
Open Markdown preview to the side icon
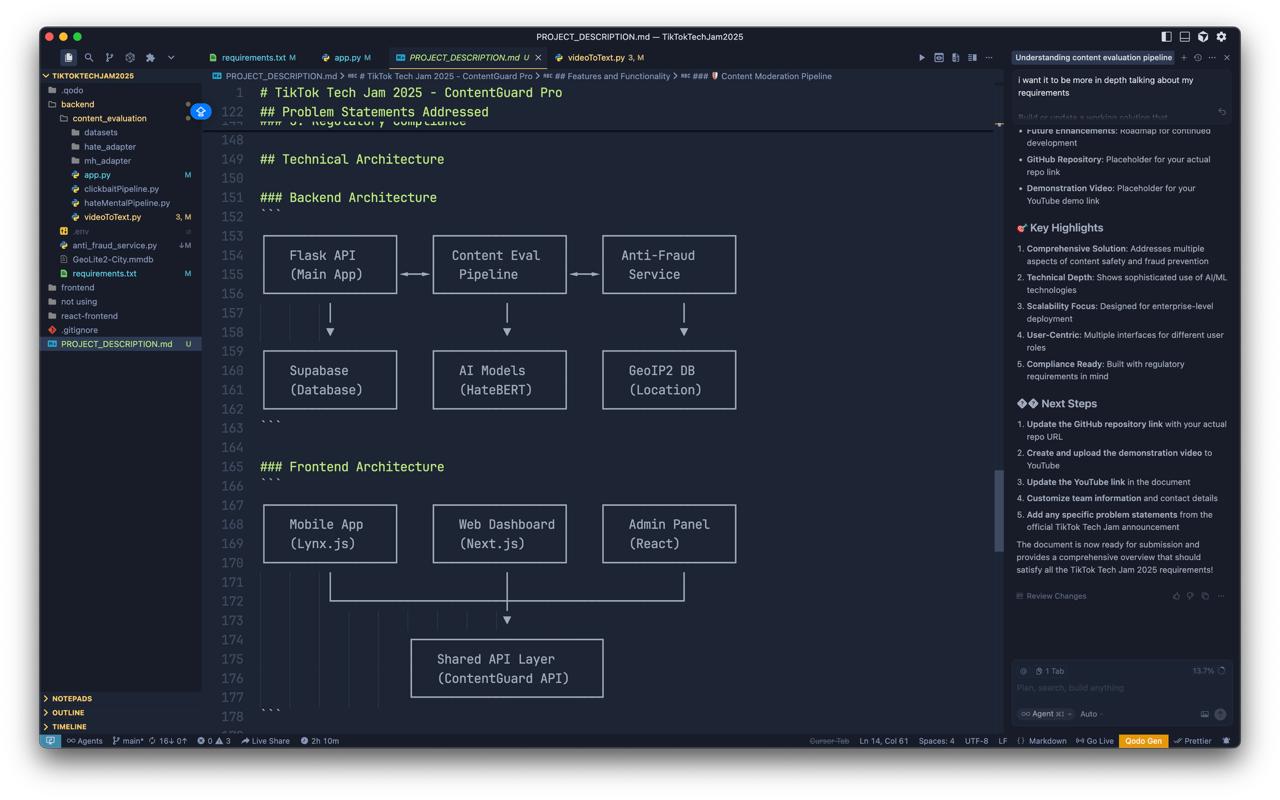939,58
